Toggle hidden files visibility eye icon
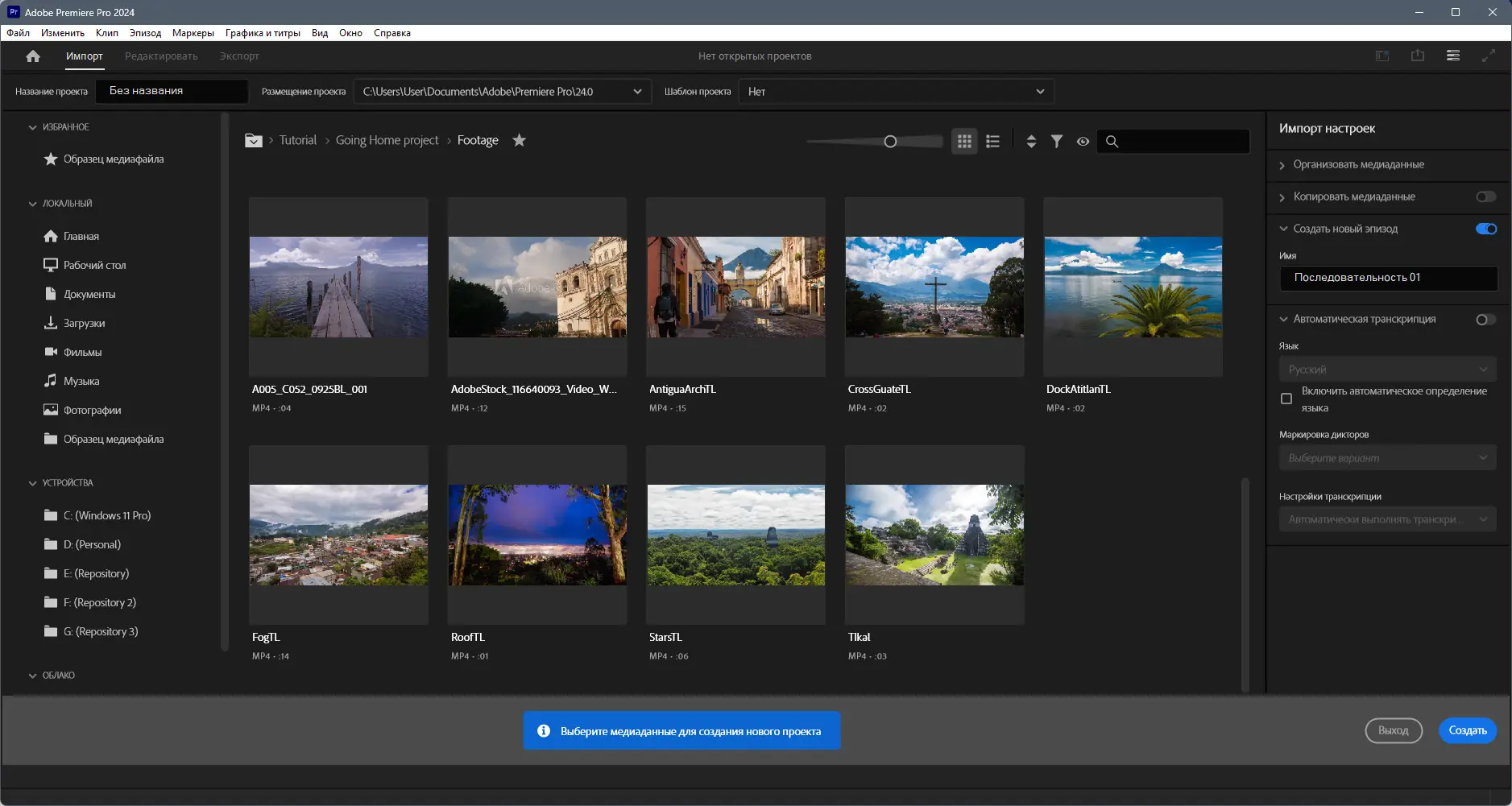 point(1083,142)
